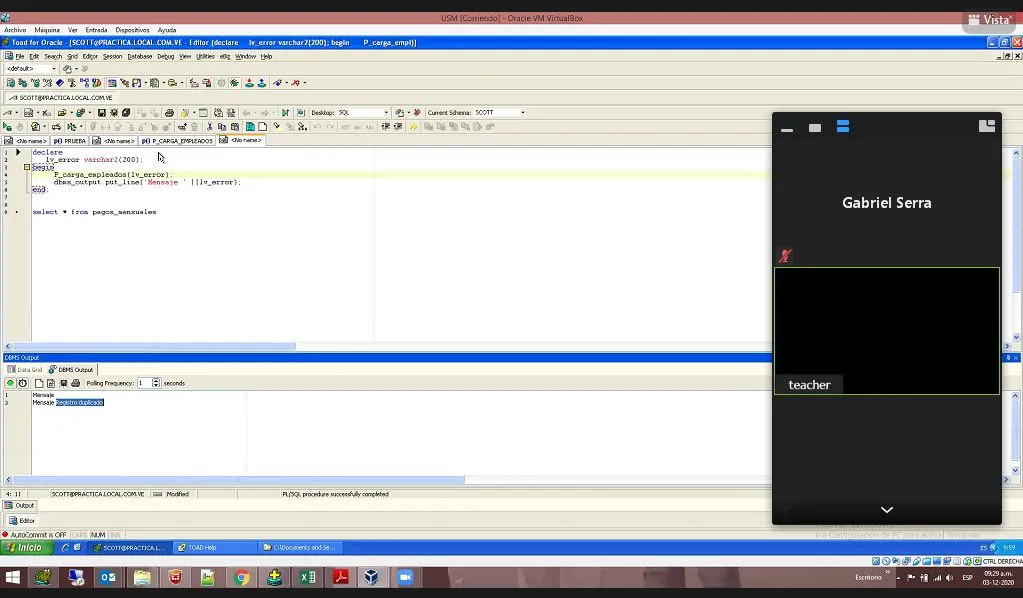Click the line 'select * from pagos_mensuales'

pyautogui.click(x=94, y=212)
